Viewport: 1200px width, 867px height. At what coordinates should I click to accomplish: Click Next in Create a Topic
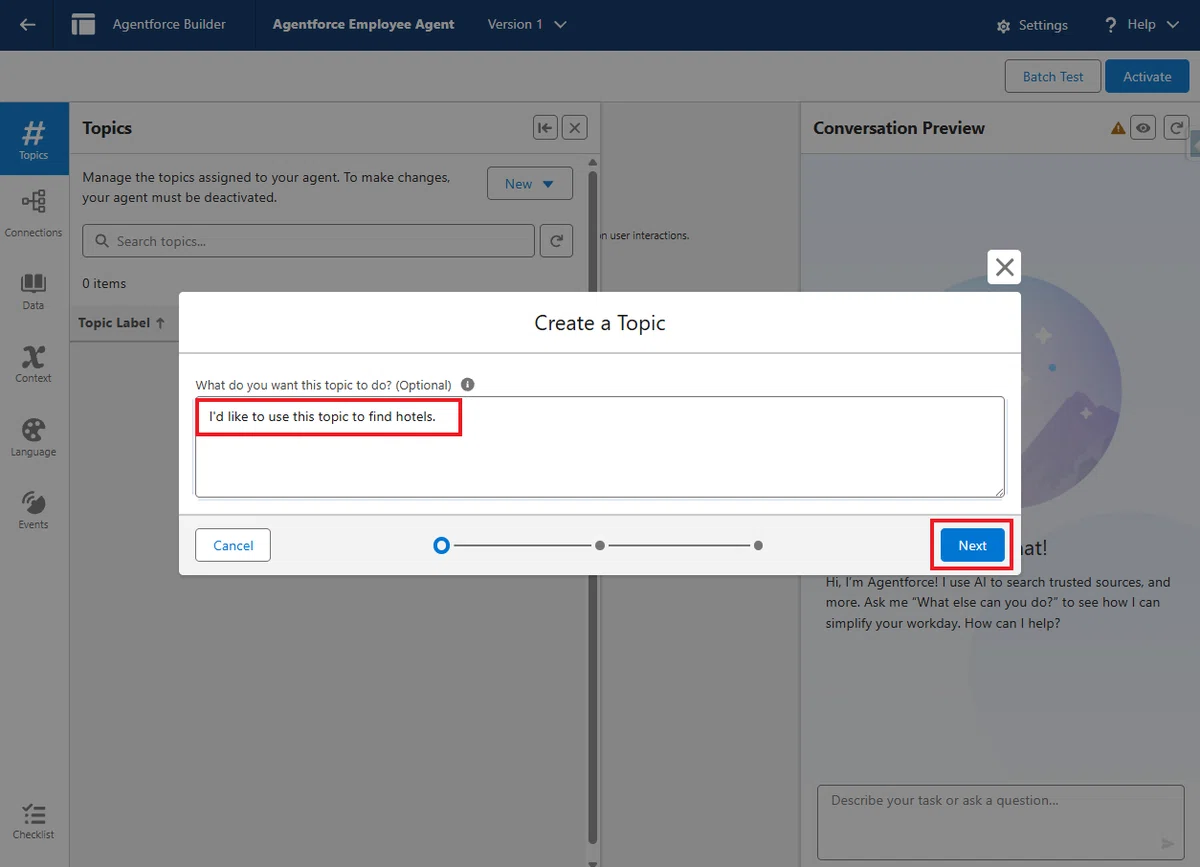click(972, 545)
